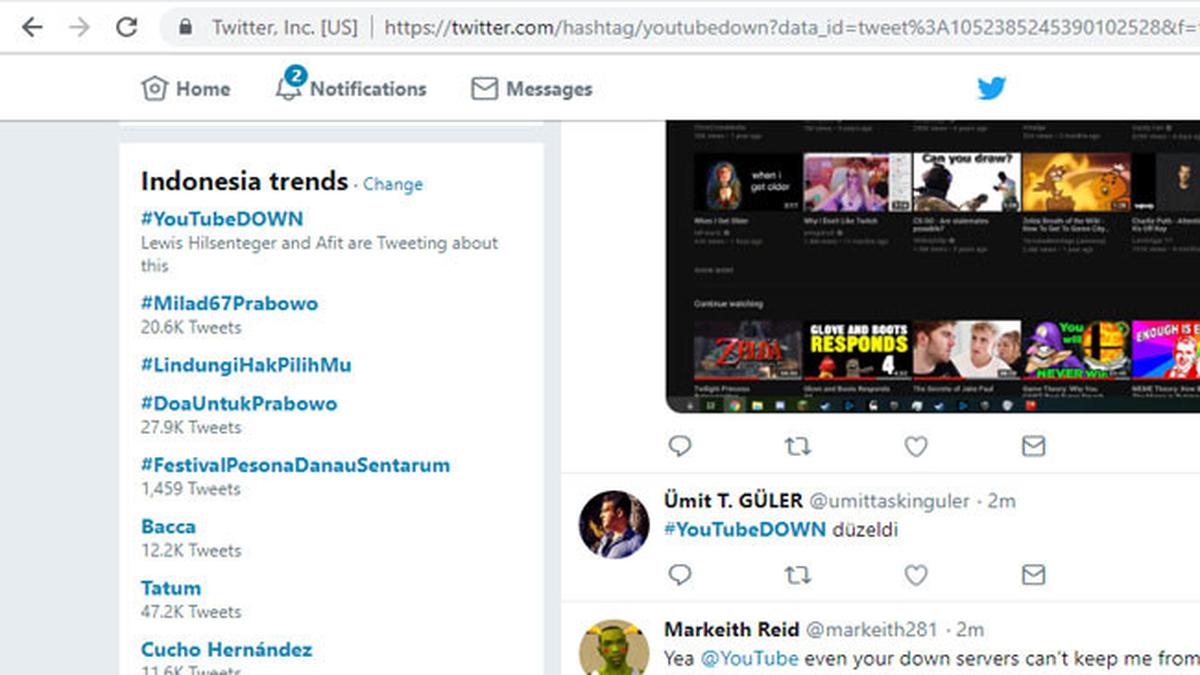Navigate back using the browser arrow
1200x675 pixels.
[31, 27]
